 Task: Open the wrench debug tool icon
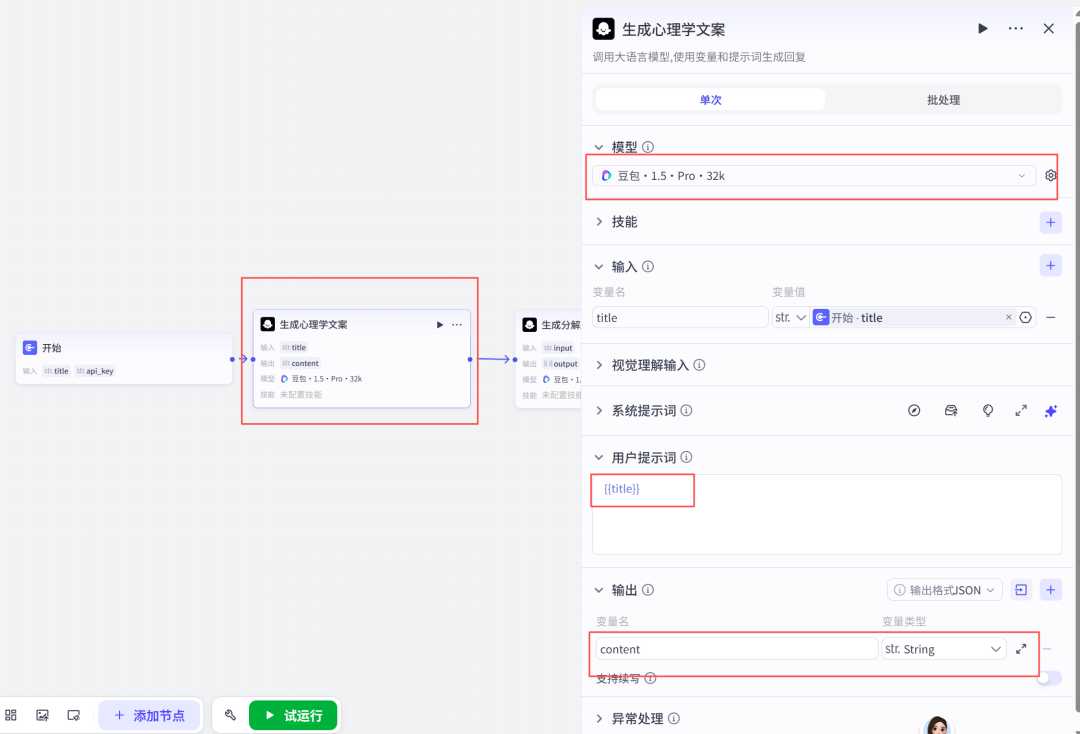click(230, 715)
